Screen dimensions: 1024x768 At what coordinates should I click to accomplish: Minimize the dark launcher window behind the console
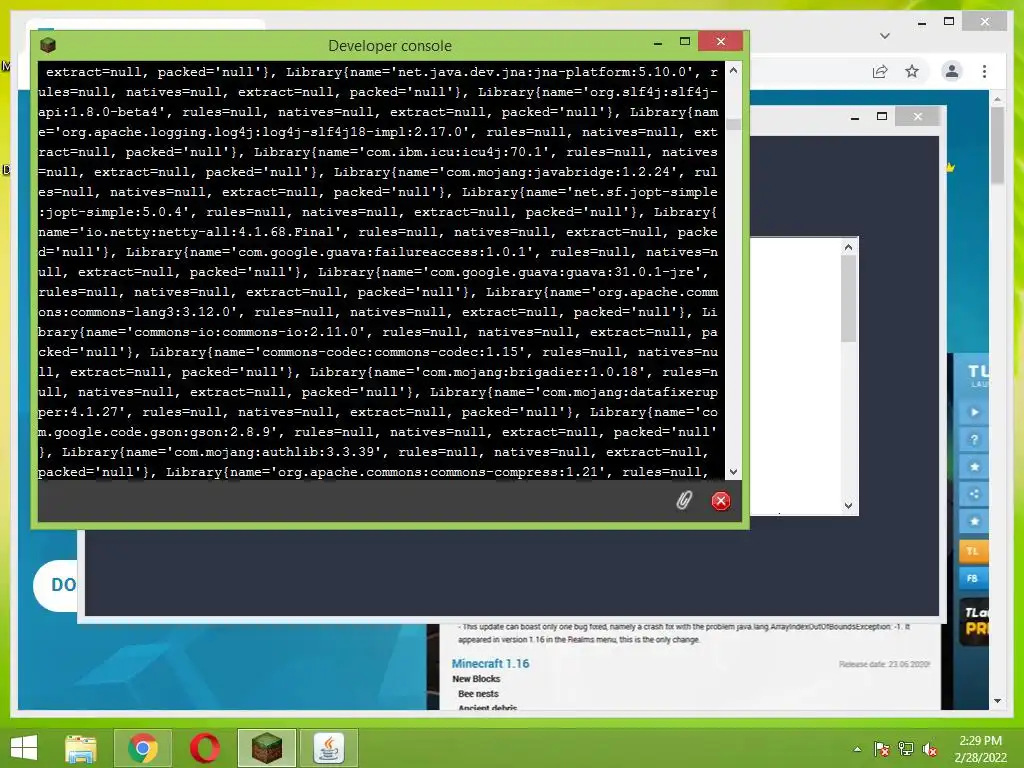(855, 117)
